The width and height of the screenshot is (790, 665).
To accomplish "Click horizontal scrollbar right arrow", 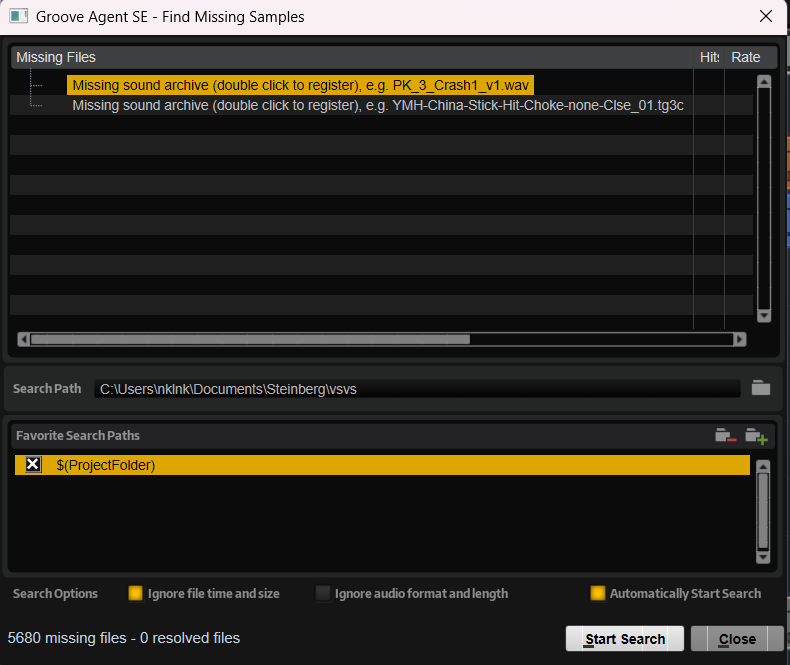I will pos(740,339).
